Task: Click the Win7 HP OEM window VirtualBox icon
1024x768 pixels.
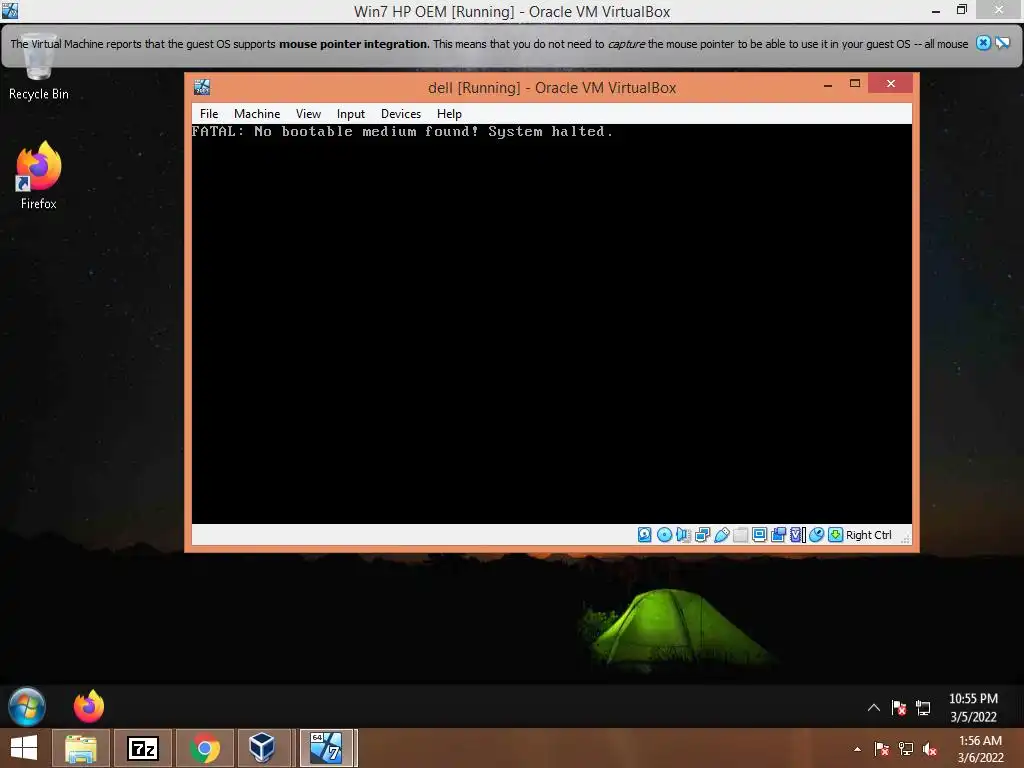Action: pyautogui.click(x=10, y=10)
